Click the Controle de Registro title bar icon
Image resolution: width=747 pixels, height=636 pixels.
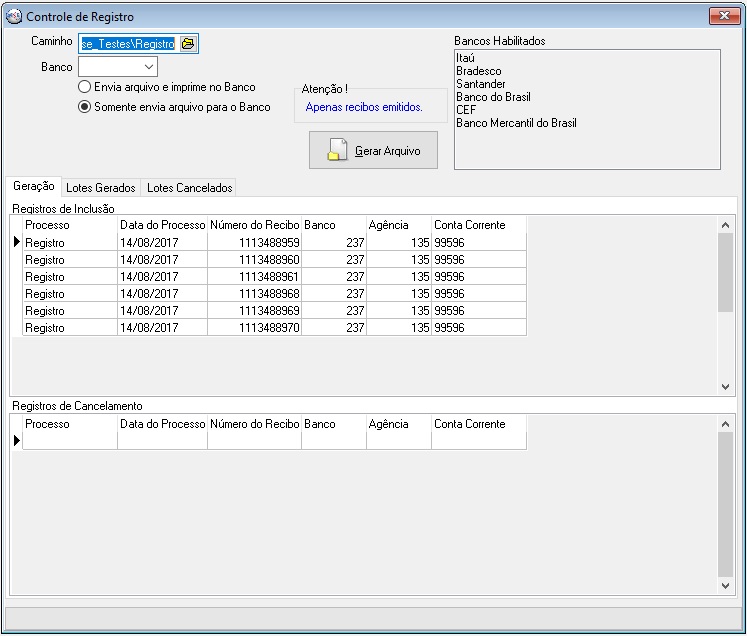pyautogui.click(x=13, y=17)
